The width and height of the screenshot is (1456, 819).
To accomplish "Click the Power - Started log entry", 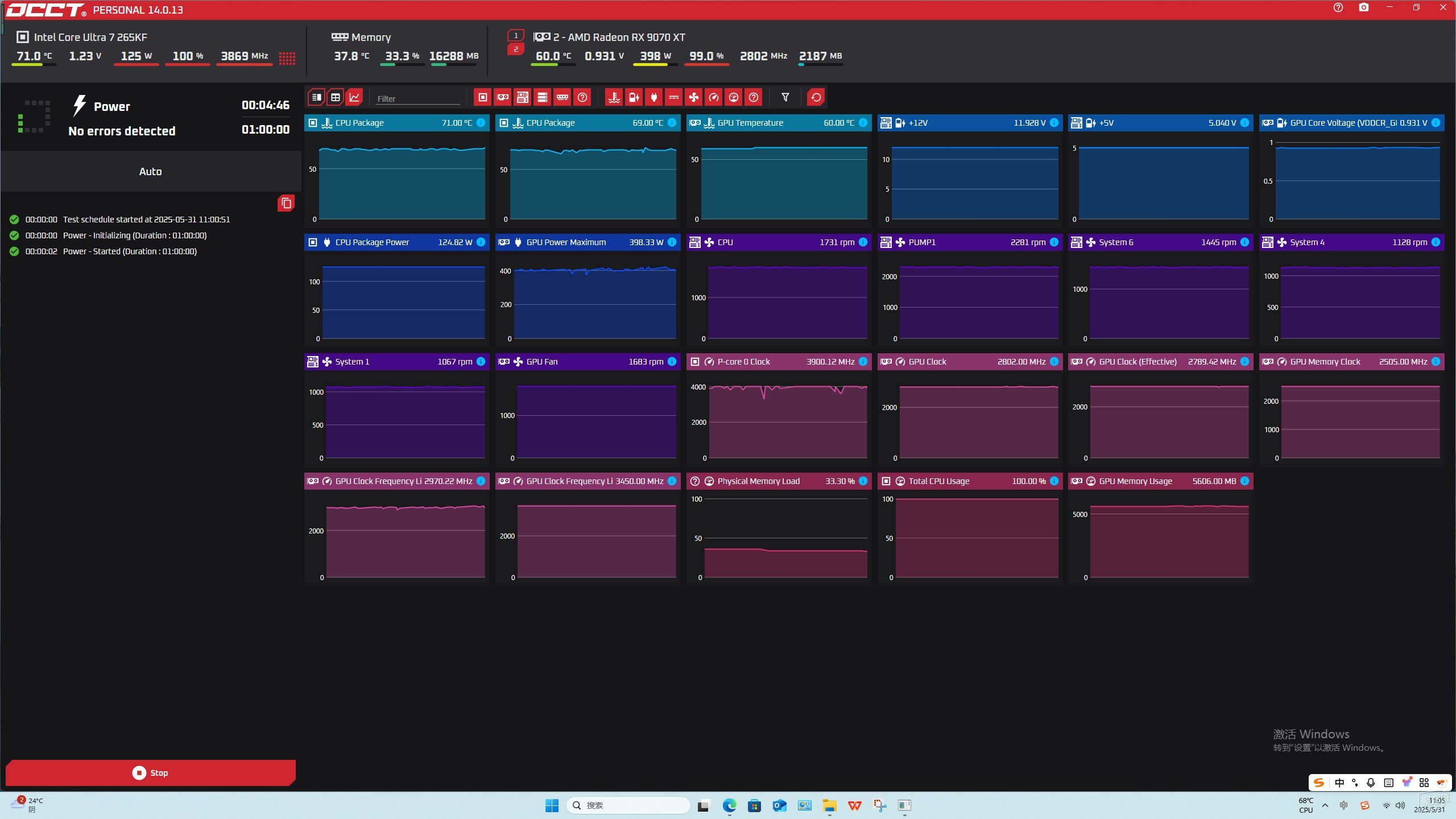I will coord(130,251).
